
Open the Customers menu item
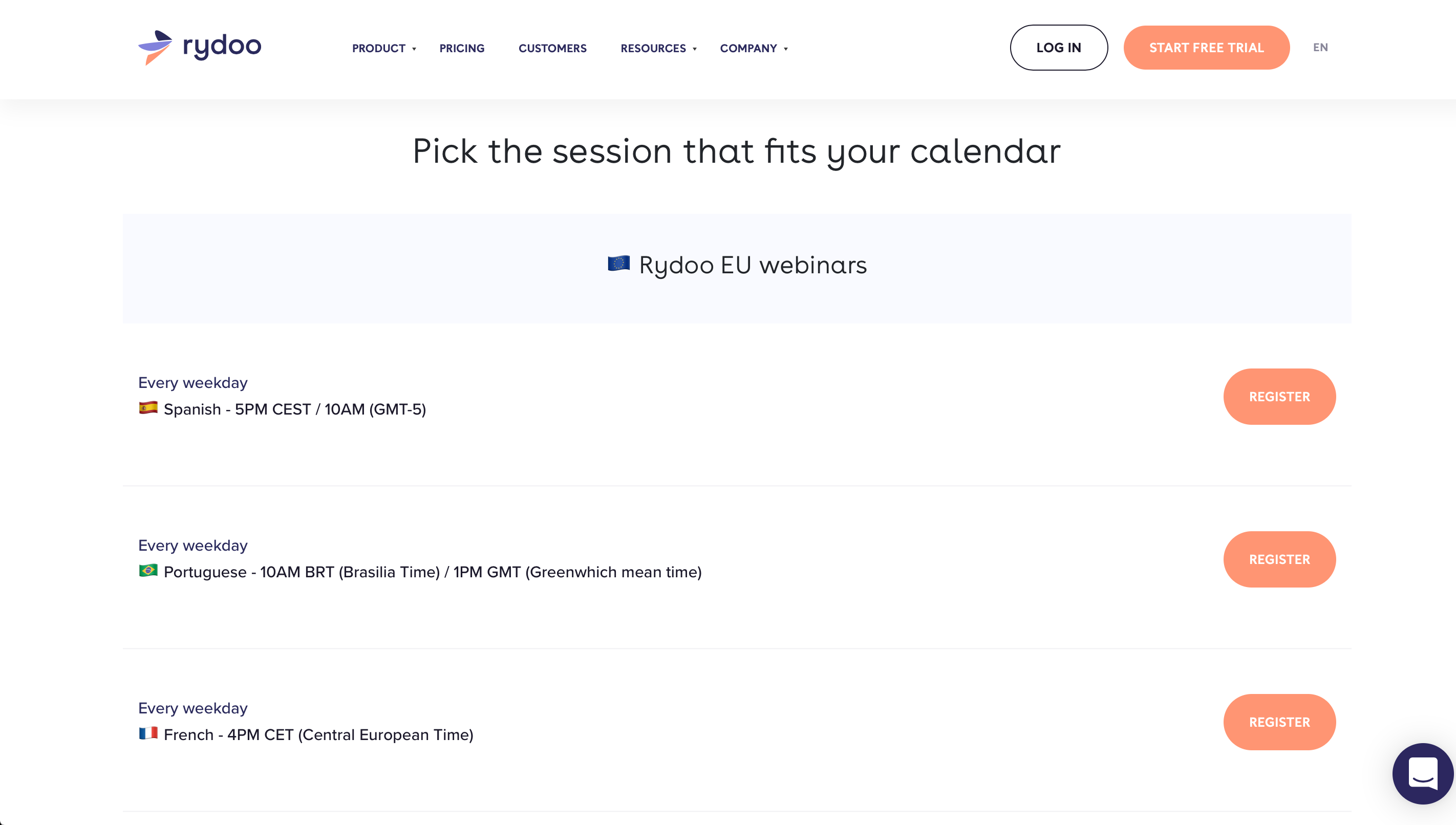coord(552,49)
